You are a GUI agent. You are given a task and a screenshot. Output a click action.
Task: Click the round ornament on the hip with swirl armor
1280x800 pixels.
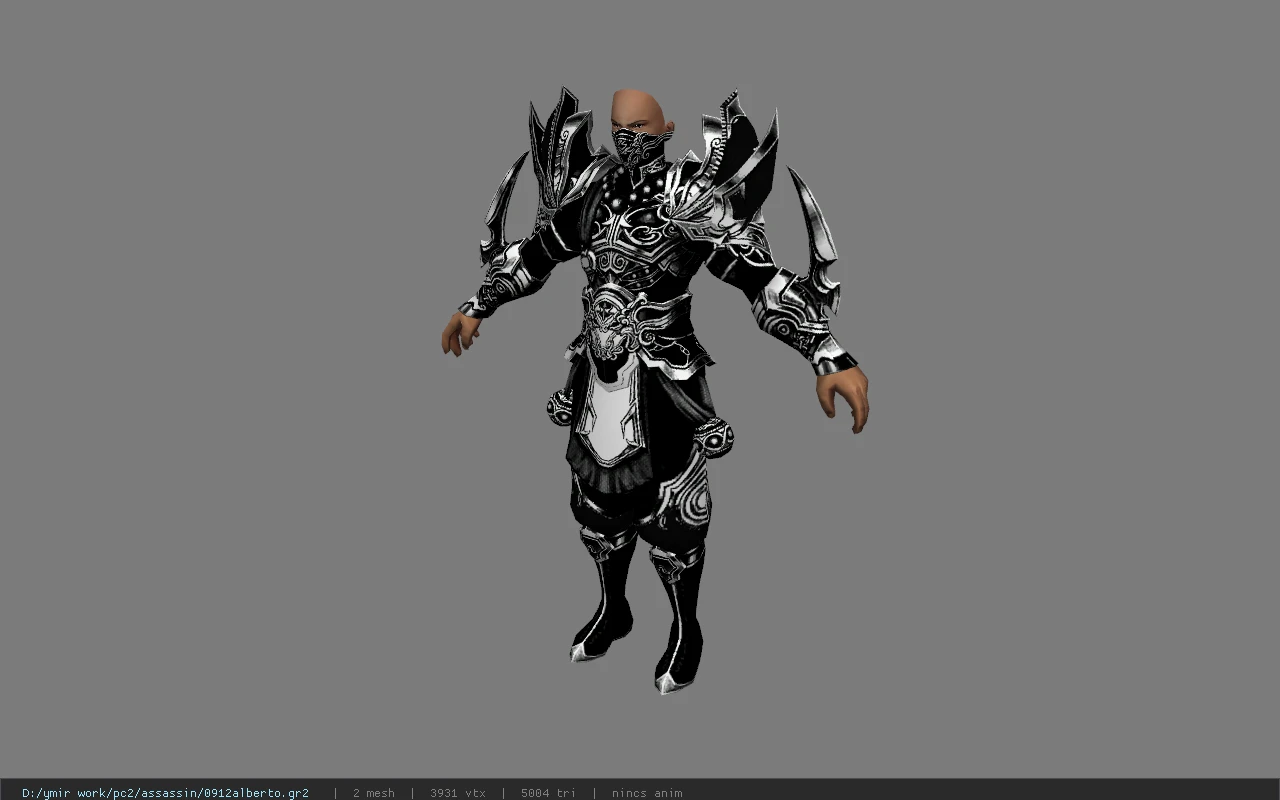[713, 437]
